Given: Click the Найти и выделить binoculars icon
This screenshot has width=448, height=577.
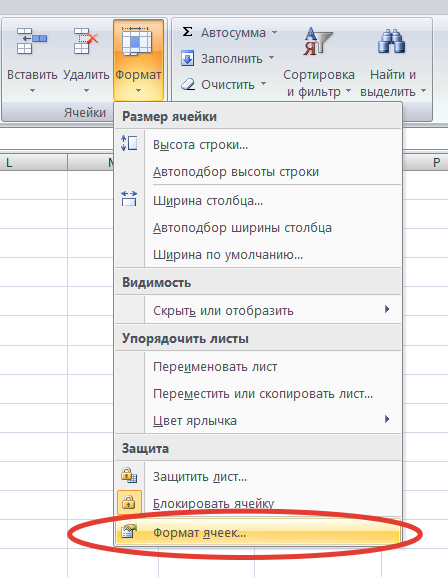Looking at the screenshot, I should [392, 41].
